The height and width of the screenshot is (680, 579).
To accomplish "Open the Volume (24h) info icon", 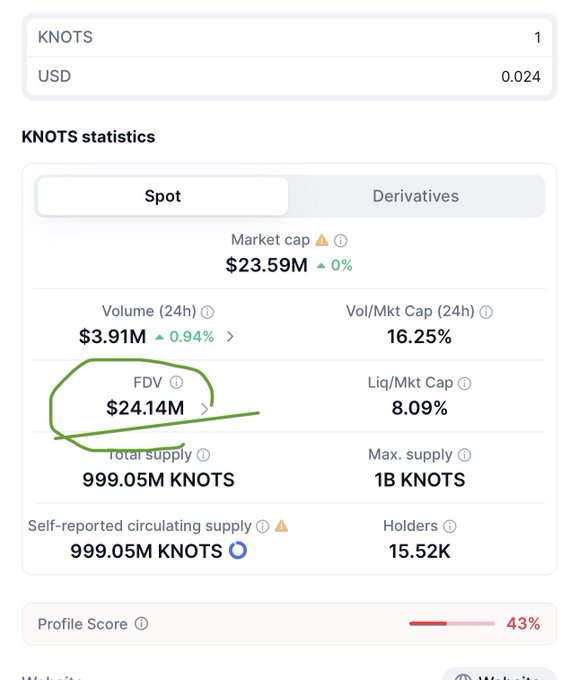I will tap(208, 312).
